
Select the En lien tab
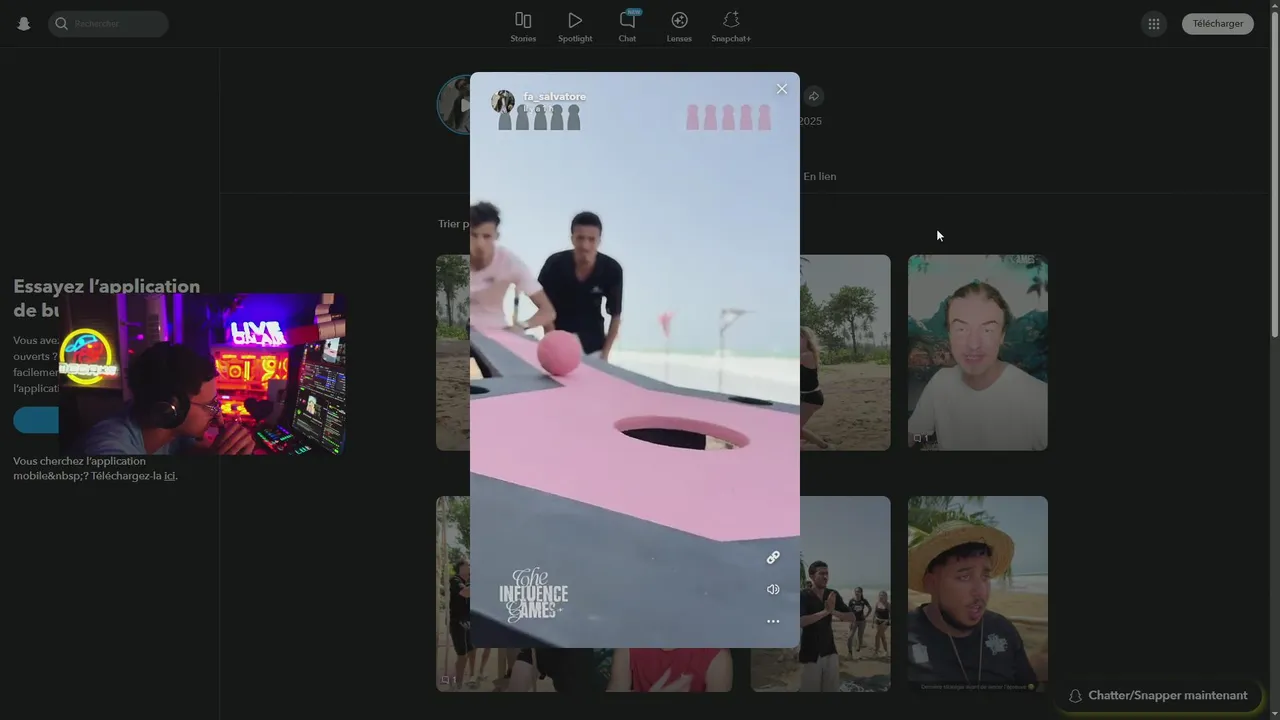pos(820,176)
